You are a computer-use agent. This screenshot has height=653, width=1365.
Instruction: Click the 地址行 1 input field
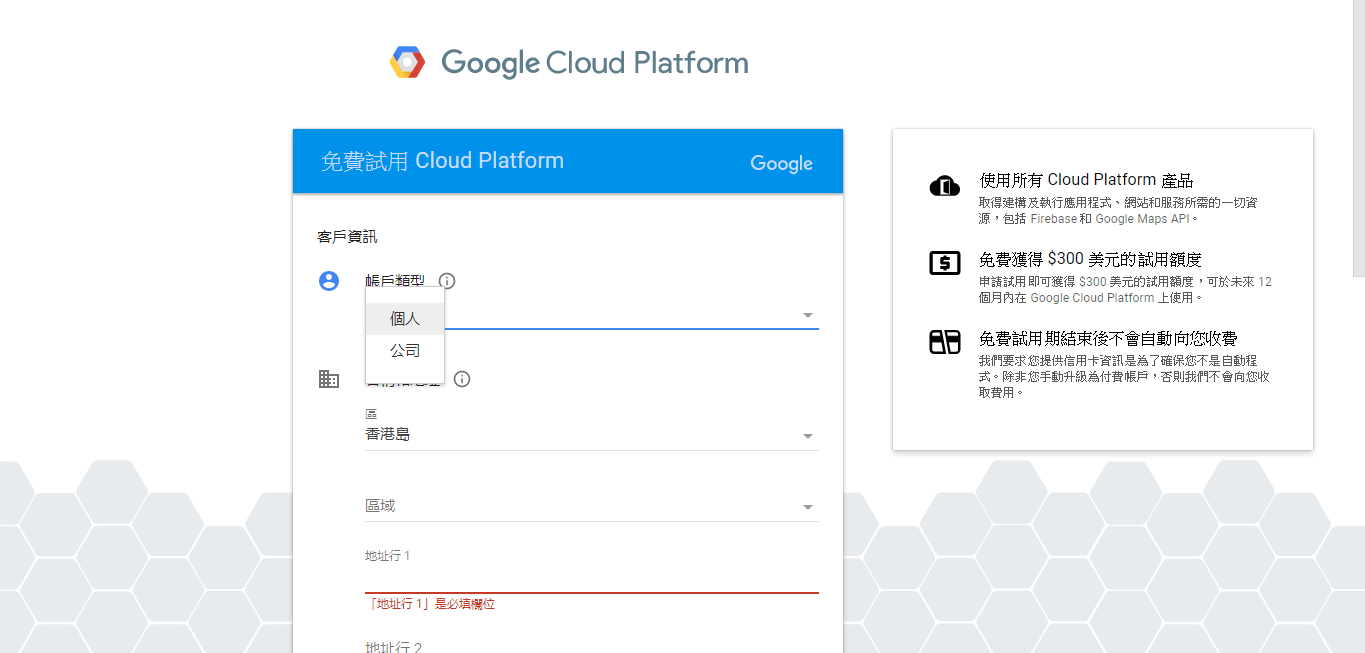(x=592, y=578)
